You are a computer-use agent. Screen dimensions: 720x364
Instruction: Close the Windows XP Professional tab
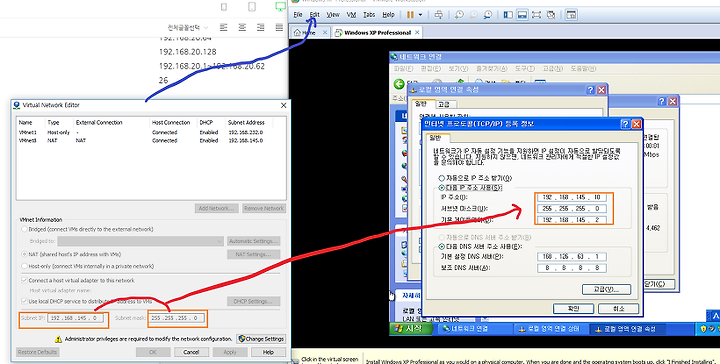(x=417, y=33)
